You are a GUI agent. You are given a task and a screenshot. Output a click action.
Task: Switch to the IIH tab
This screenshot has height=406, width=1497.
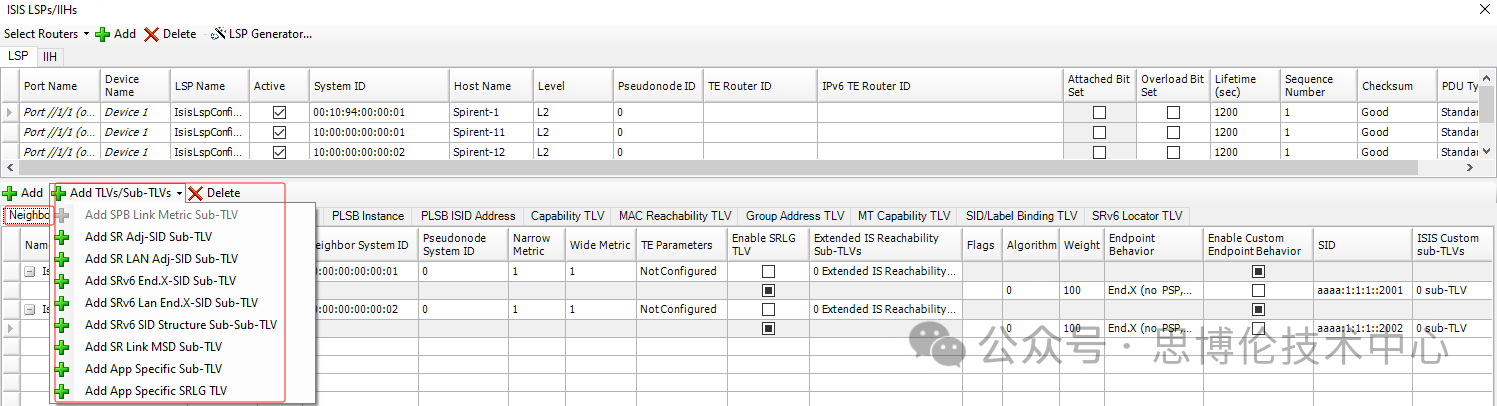tap(50, 57)
